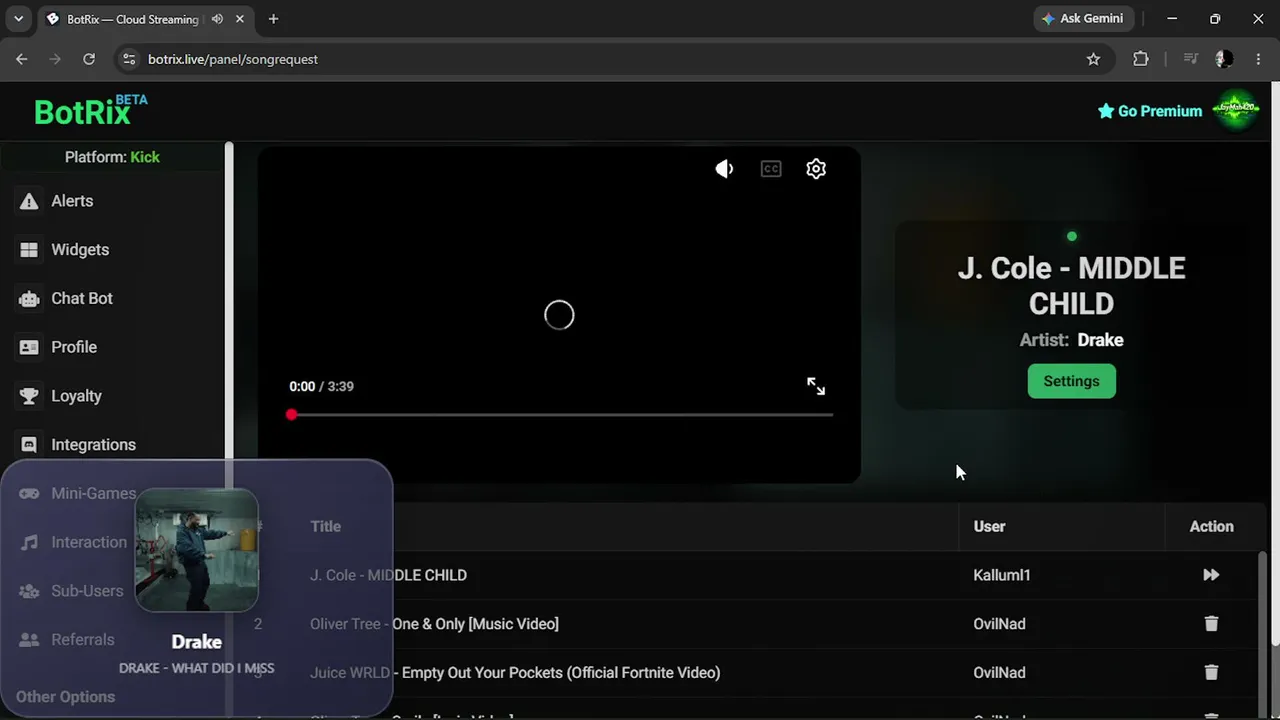Seek on the song progress bar
The image size is (1280, 720).
[561, 414]
